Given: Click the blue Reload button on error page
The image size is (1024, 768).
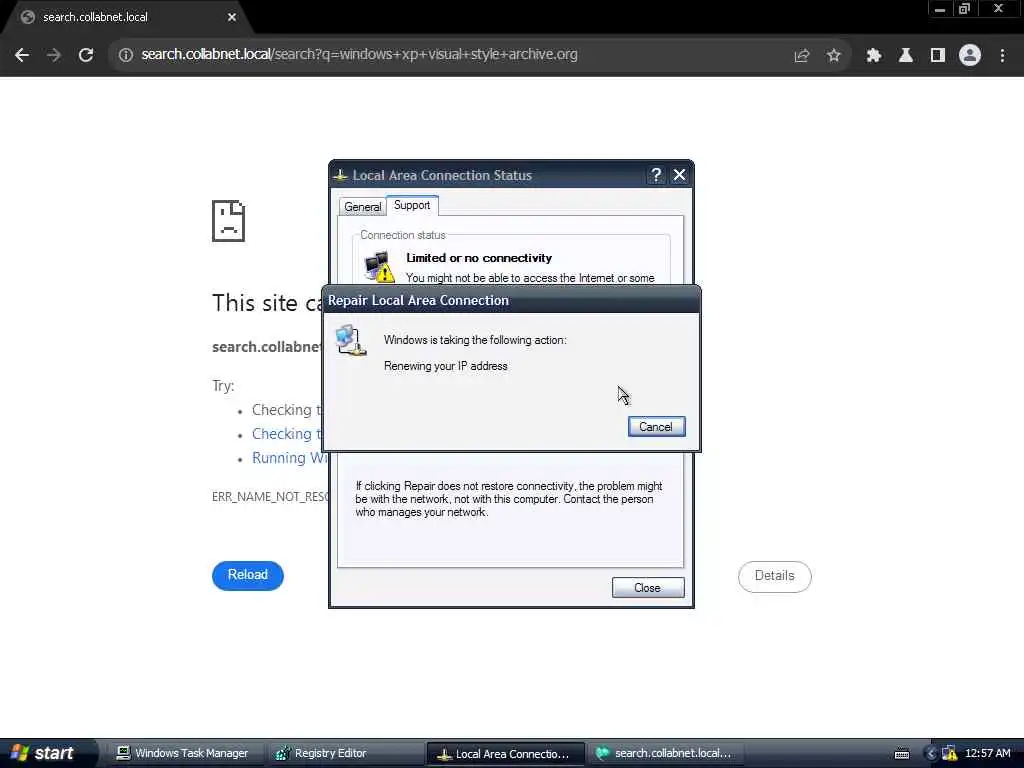Looking at the screenshot, I should (x=248, y=575).
